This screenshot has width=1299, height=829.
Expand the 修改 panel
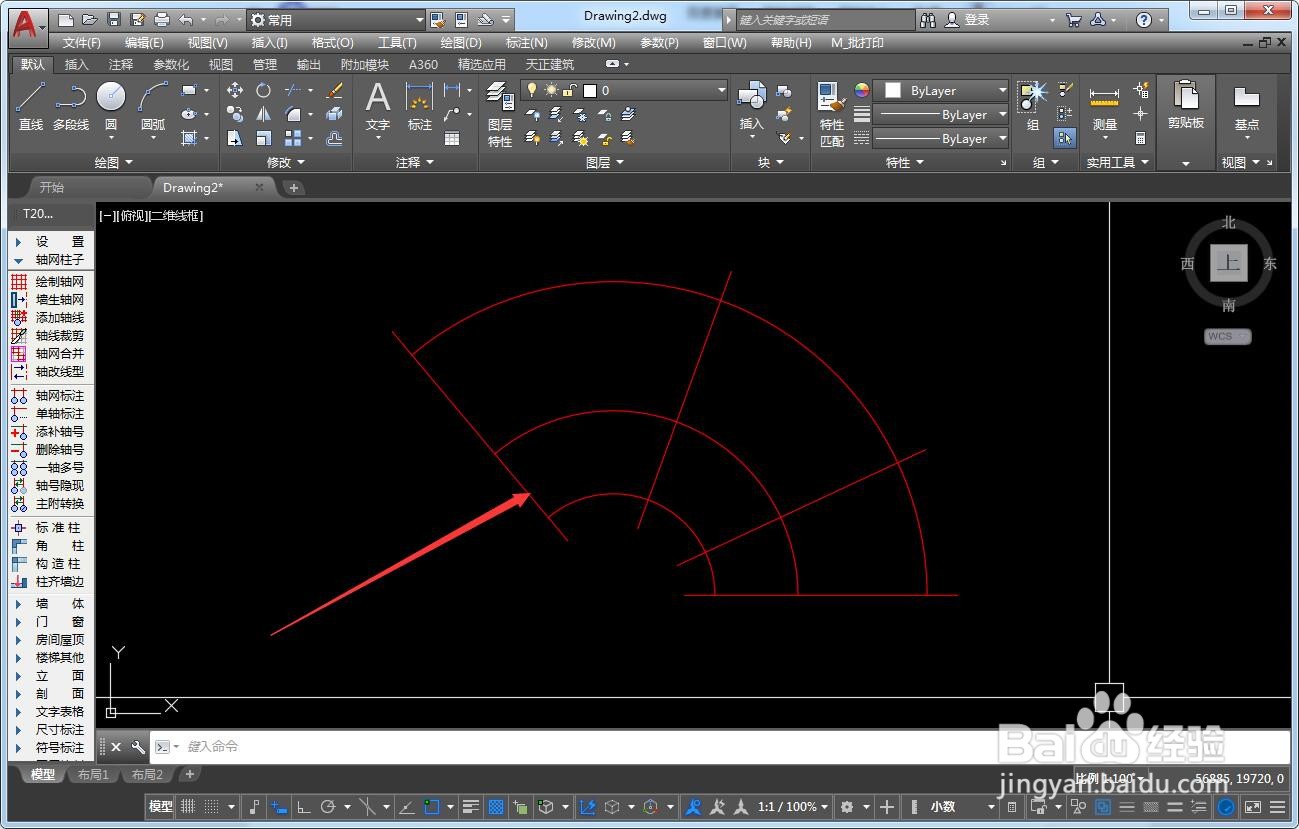point(285,162)
